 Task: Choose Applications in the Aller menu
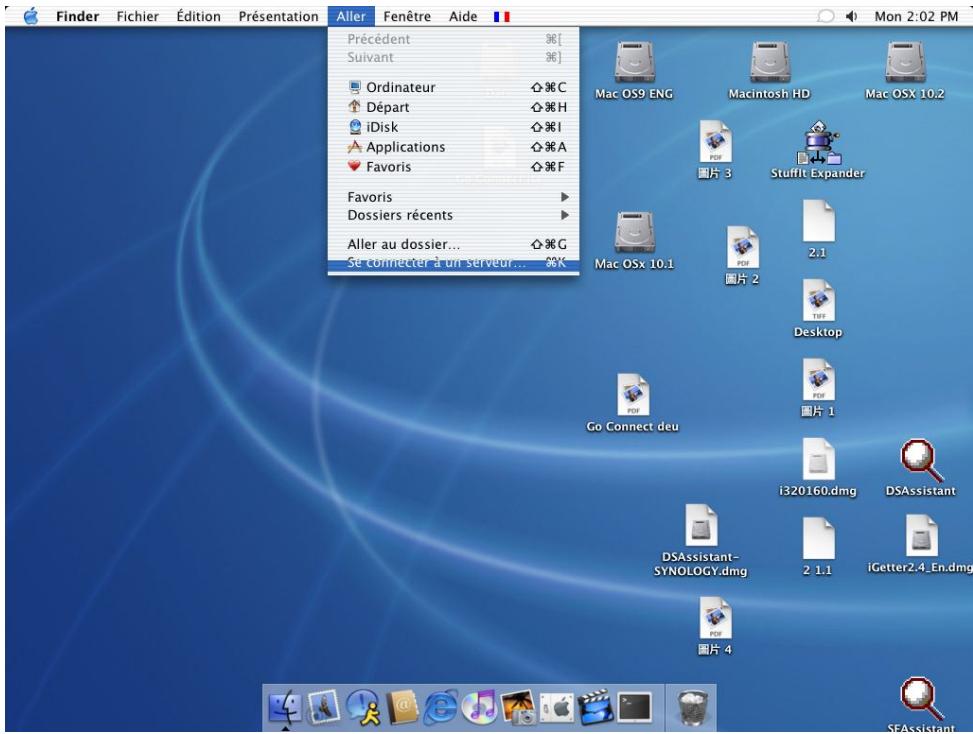[454, 147]
